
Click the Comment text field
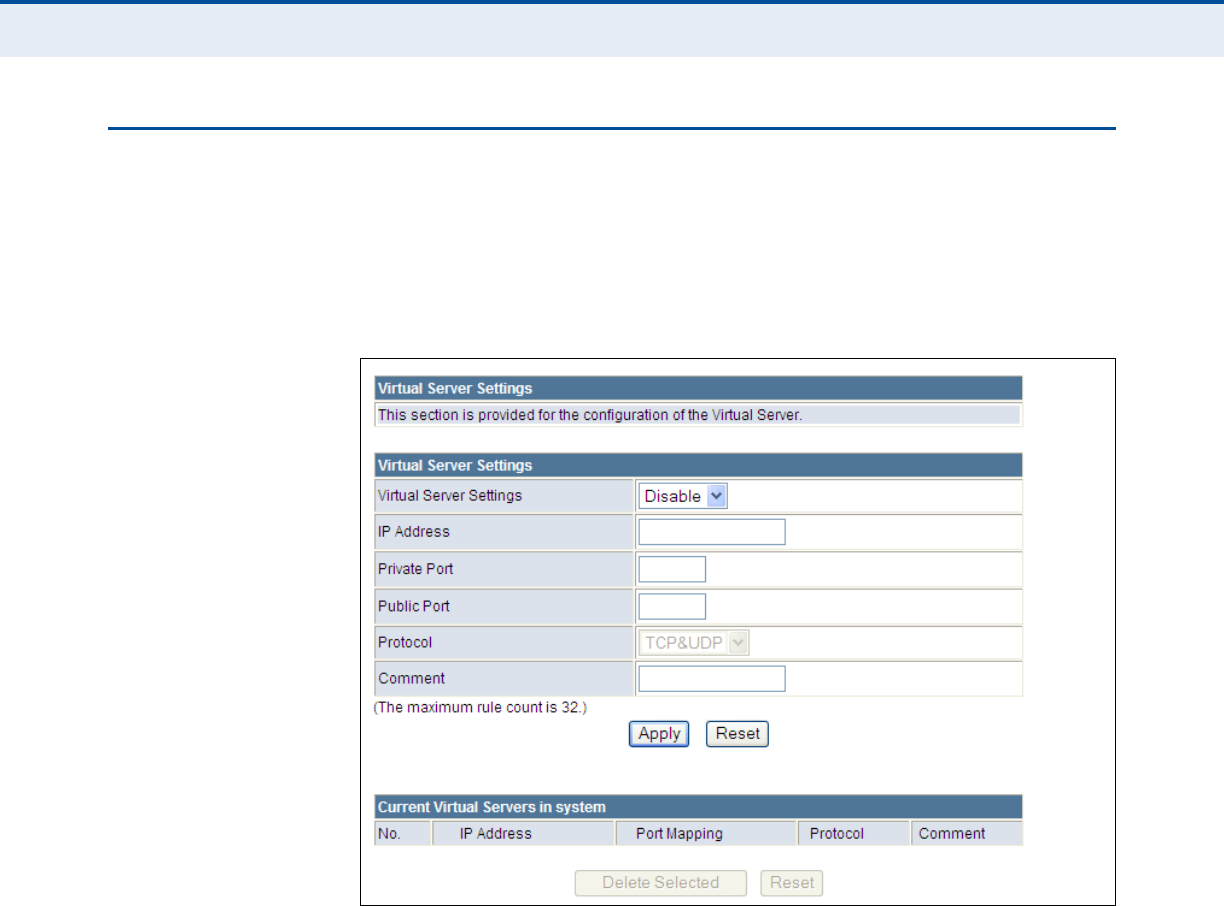pyautogui.click(x=712, y=679)
